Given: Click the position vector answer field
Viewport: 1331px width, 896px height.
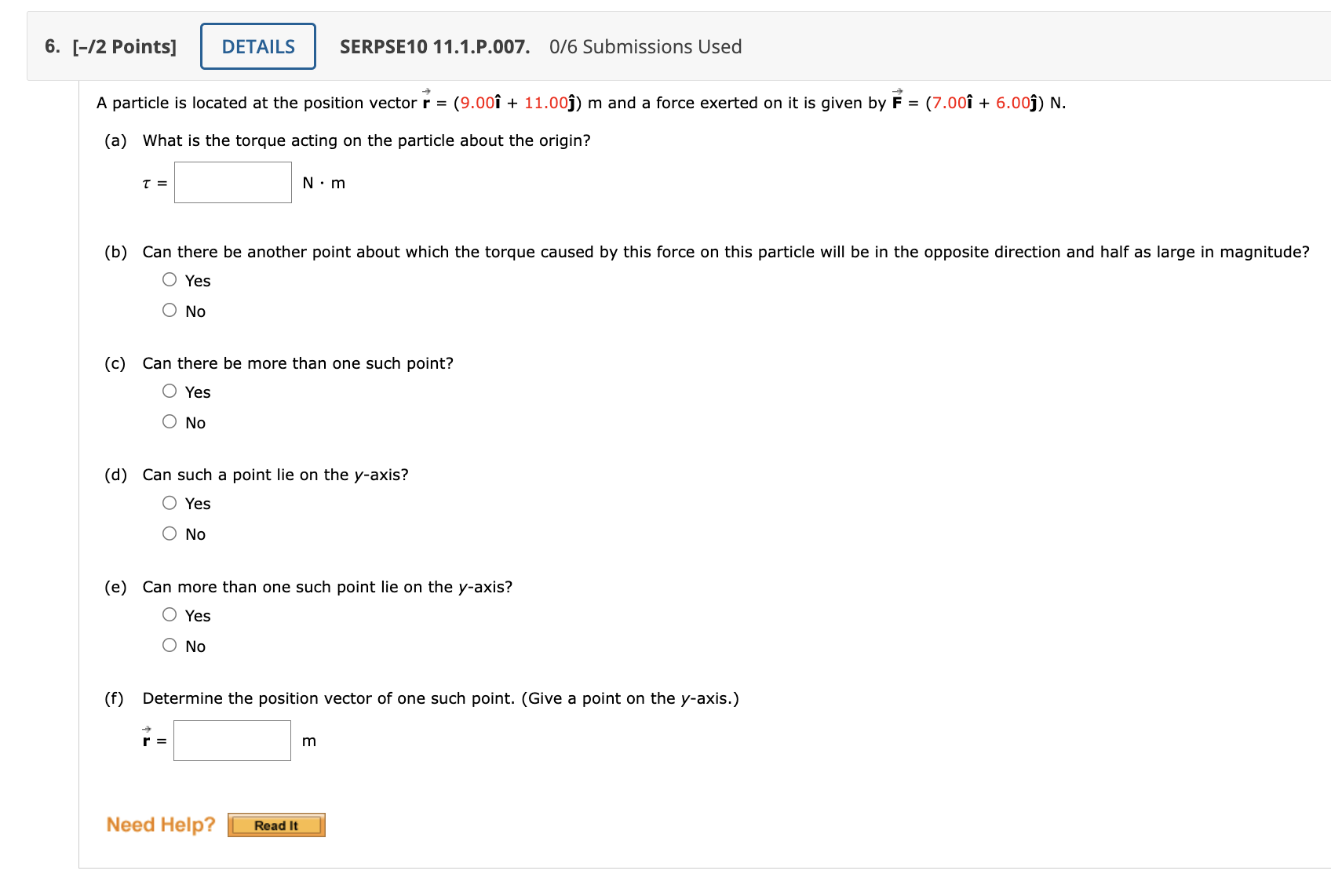Looking at the screenshot, I should (232, 739).
